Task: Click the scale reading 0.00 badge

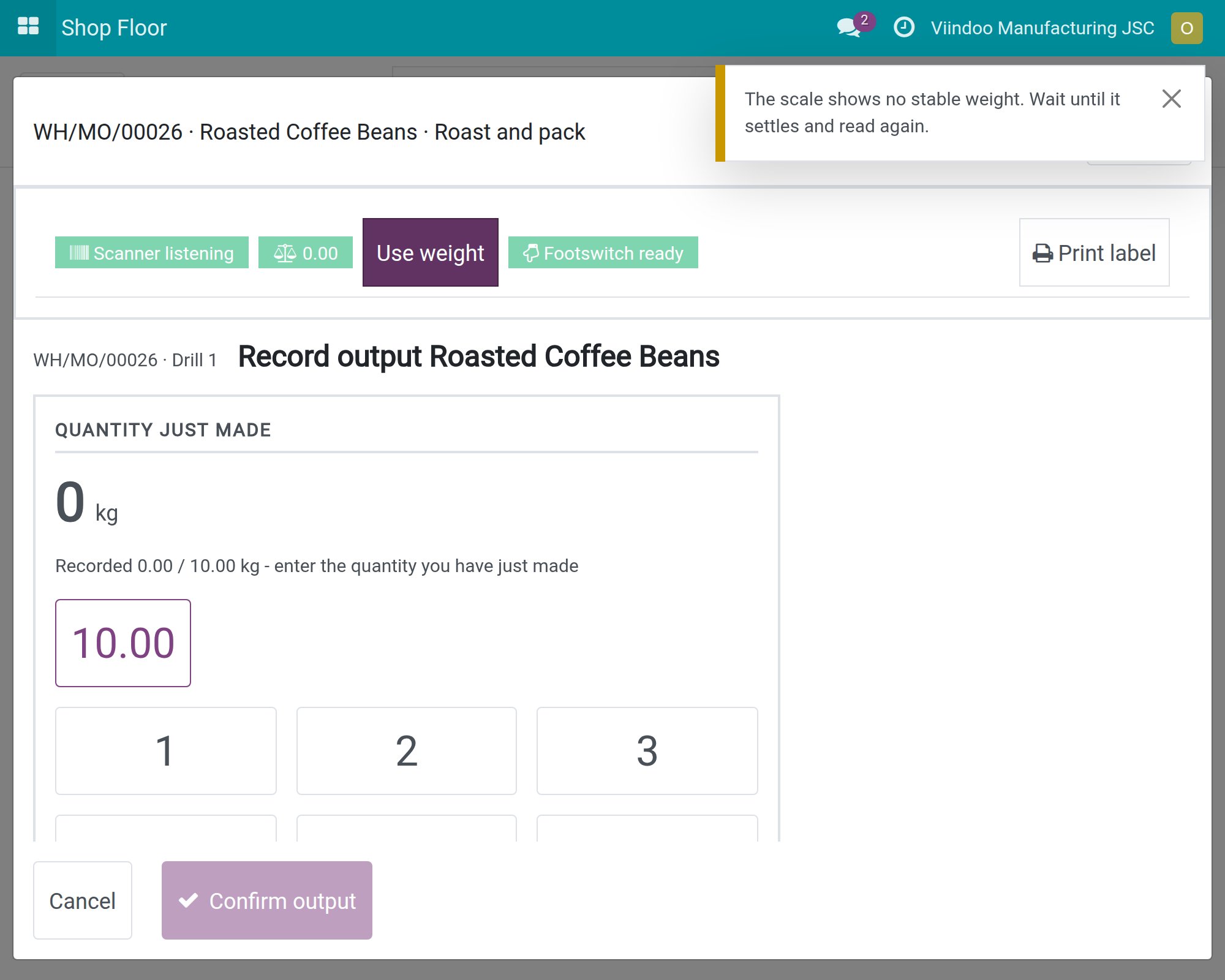Action: pos(306,252)
